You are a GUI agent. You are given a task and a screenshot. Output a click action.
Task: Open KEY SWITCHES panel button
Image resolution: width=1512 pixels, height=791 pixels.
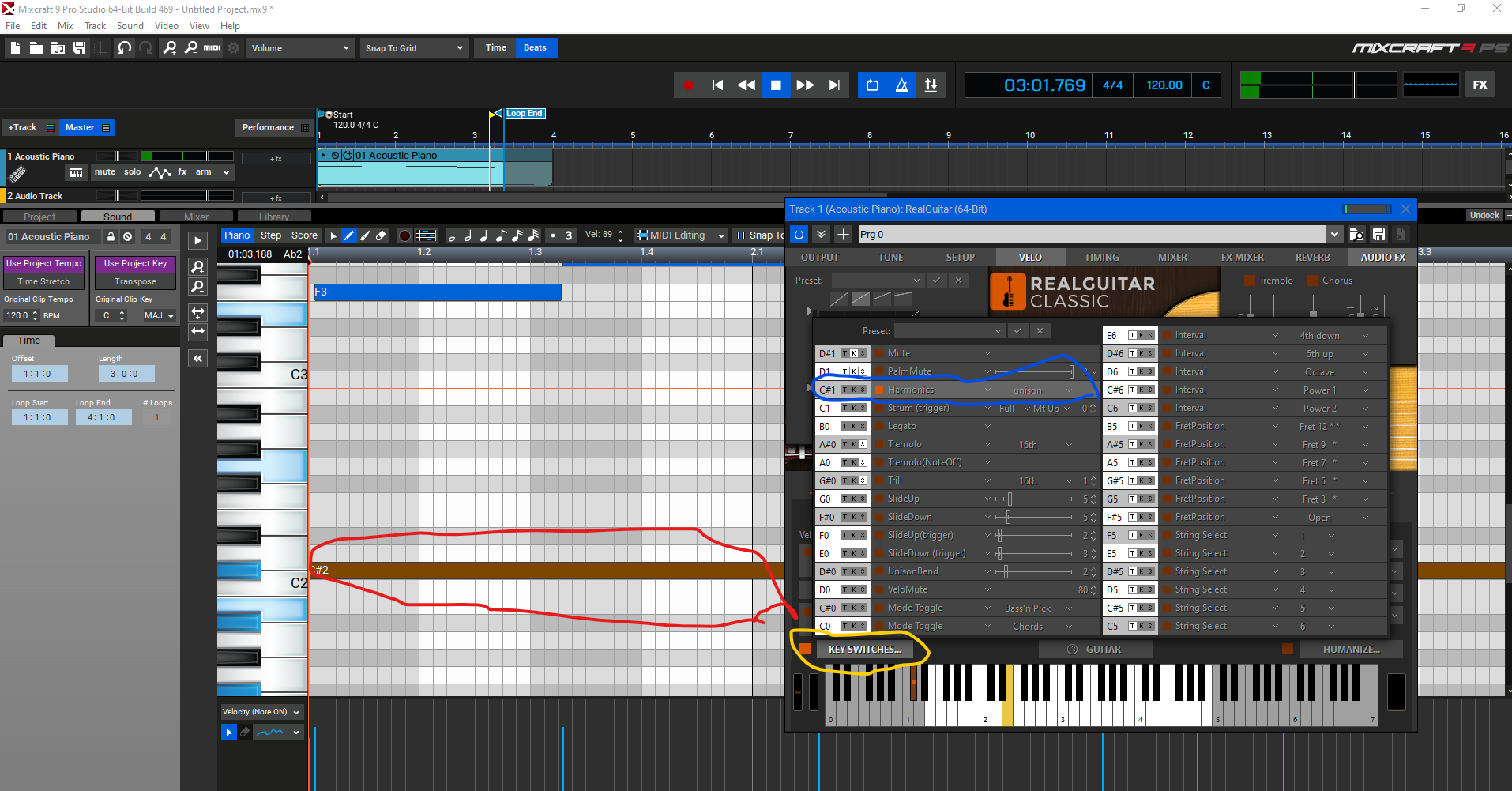(x=865, y=650)
